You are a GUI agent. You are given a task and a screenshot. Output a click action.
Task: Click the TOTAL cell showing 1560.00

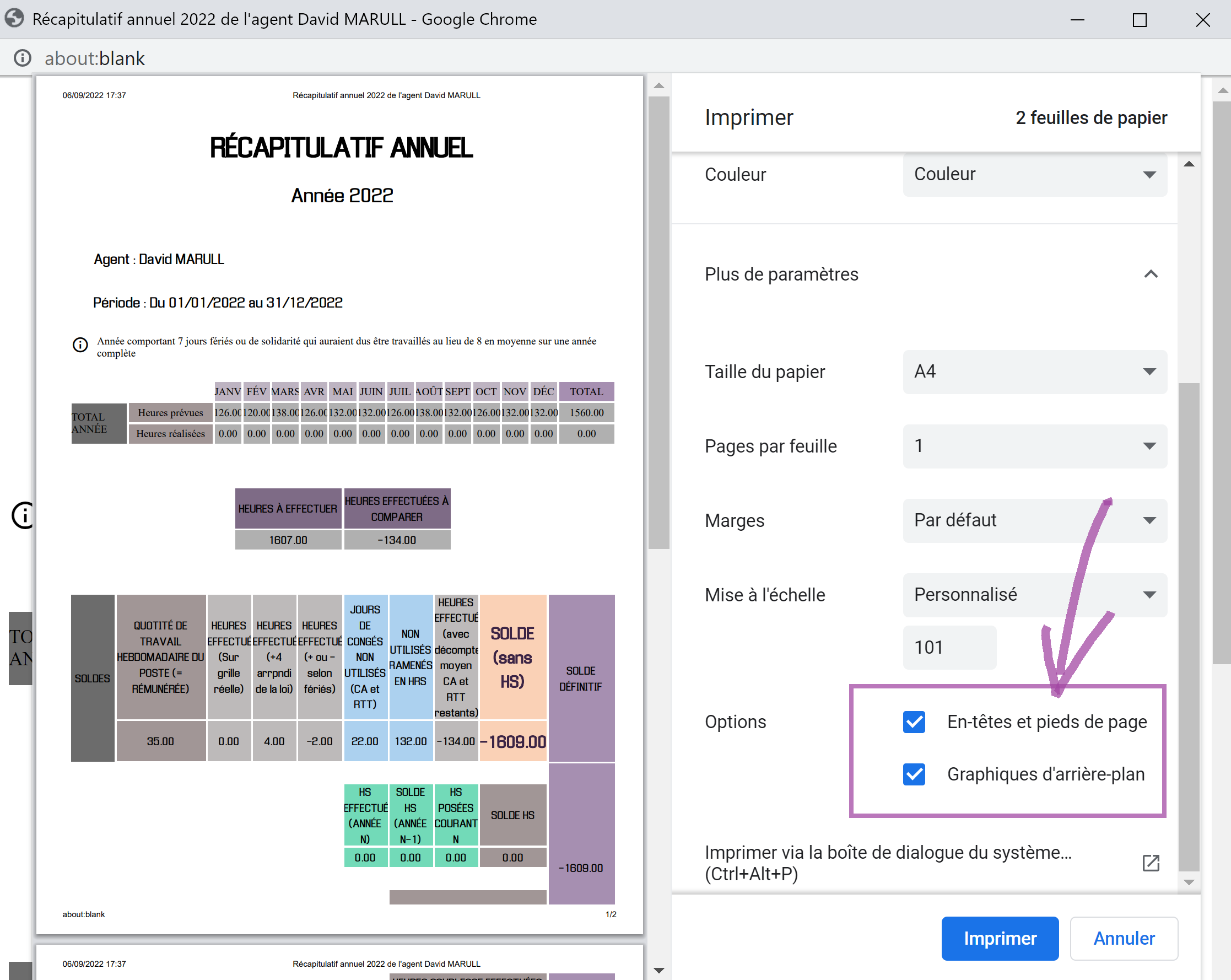[x=586, y=412]
